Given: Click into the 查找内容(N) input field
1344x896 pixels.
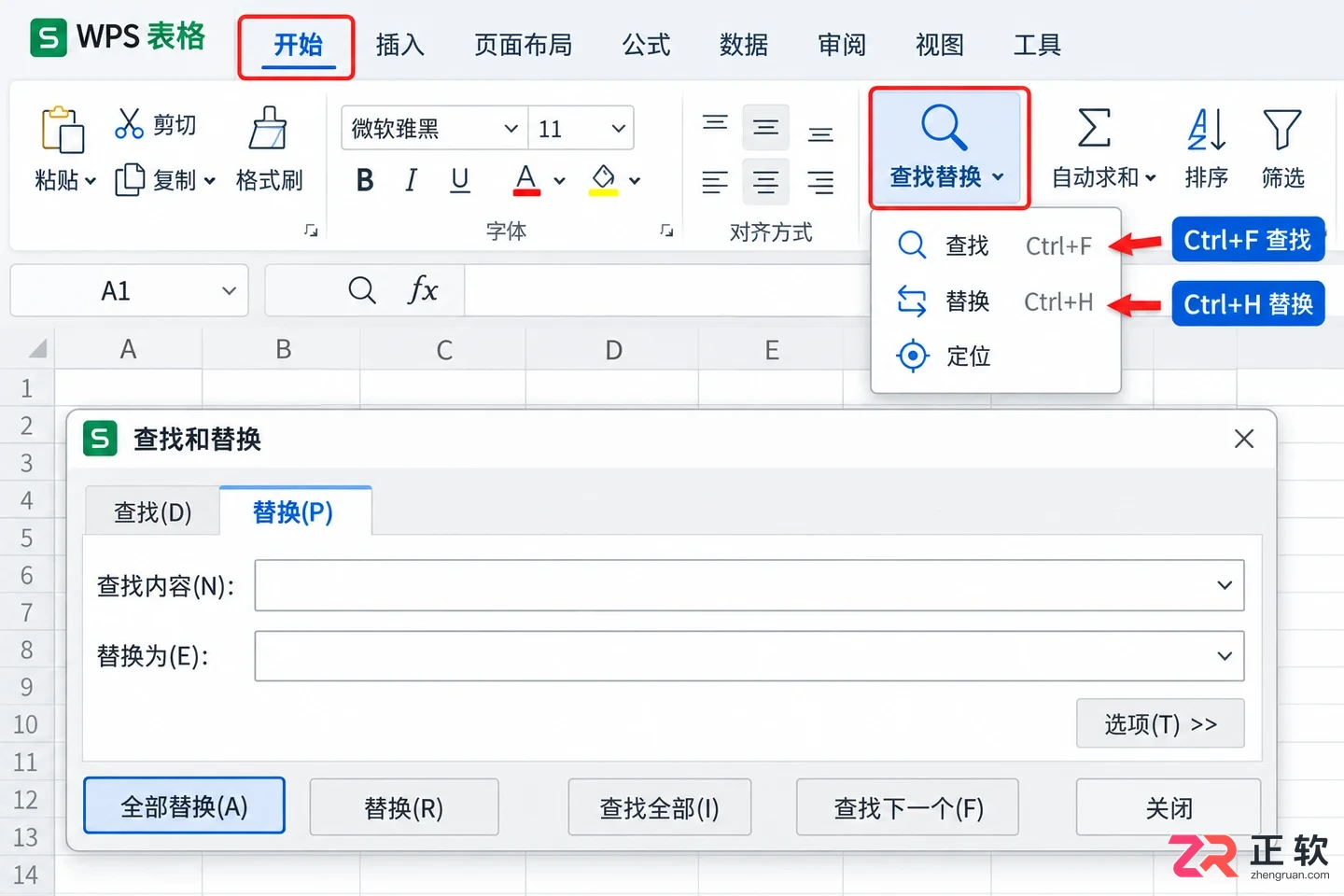Looking at the screenshot, I should pos(749,585).
